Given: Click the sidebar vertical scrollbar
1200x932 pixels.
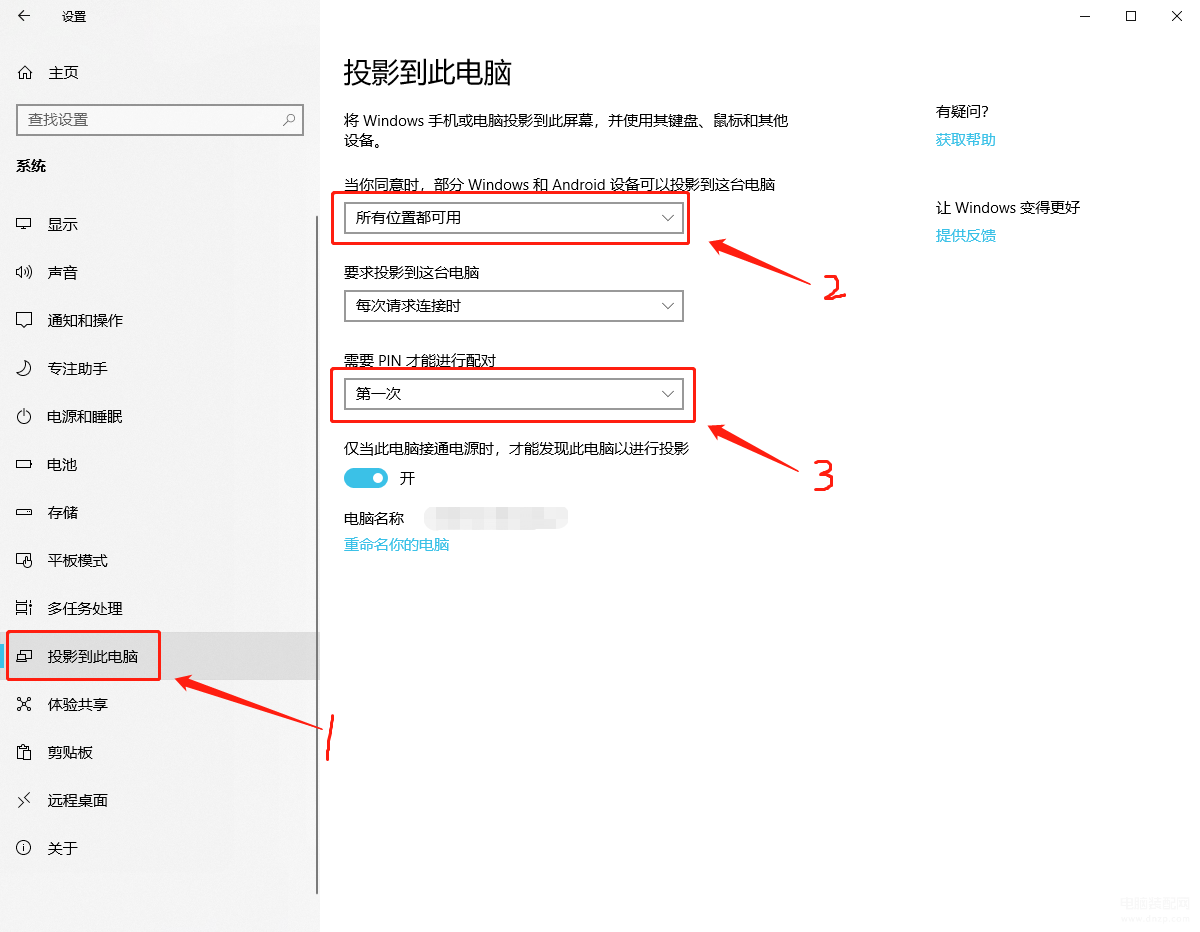Looking at the screenshot, I should click(x=317, y=553).
